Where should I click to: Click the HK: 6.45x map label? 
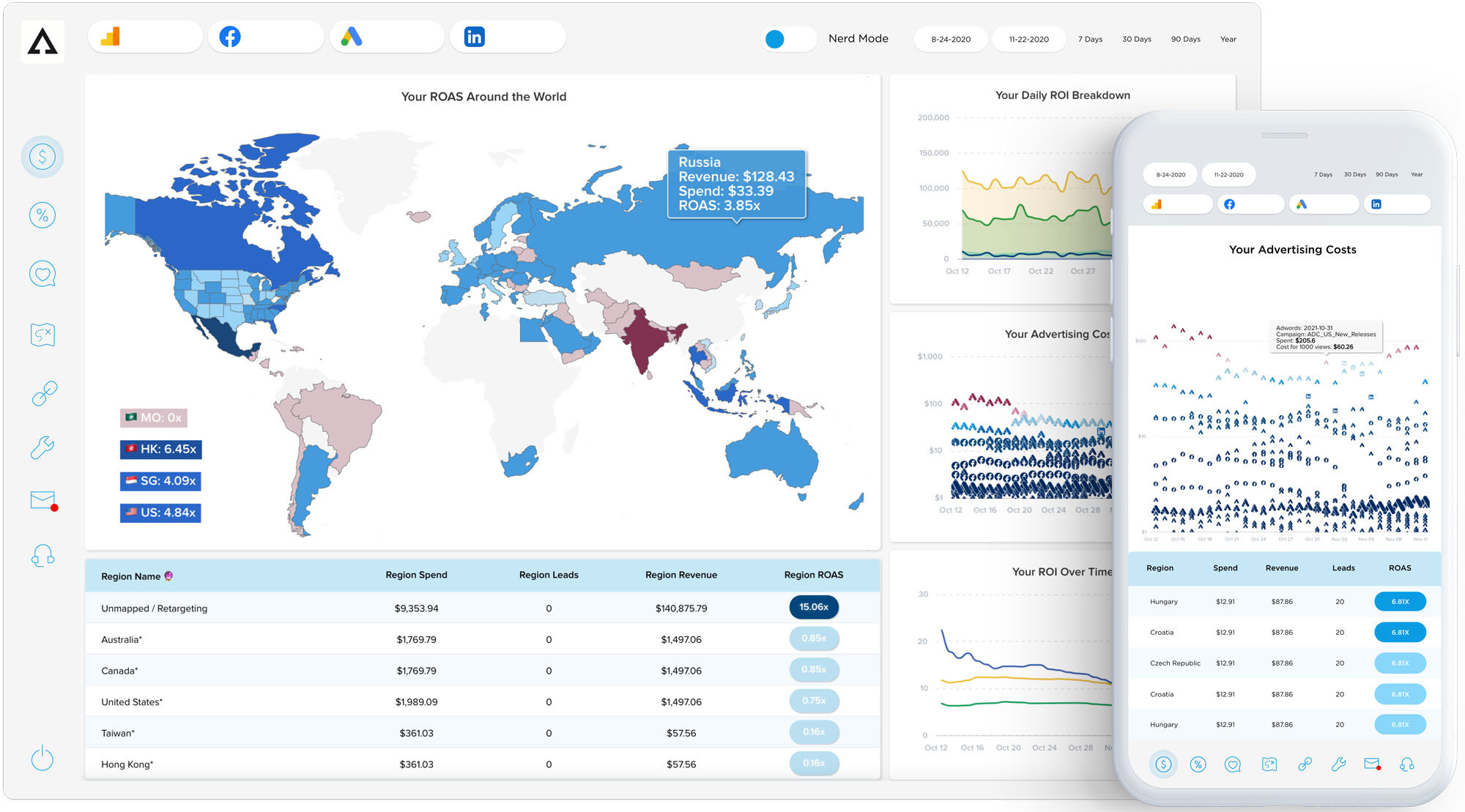click(x=161, y=450)
